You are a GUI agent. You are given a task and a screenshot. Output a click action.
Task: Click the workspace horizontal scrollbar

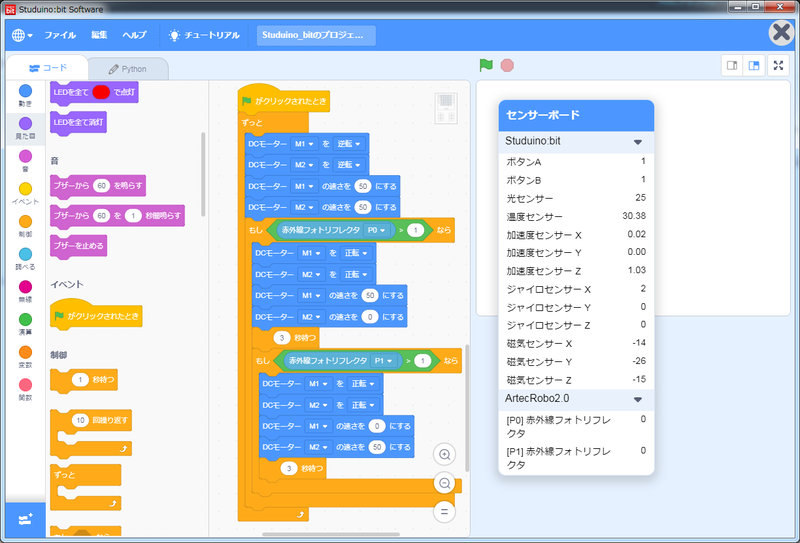tap(331, 534)
